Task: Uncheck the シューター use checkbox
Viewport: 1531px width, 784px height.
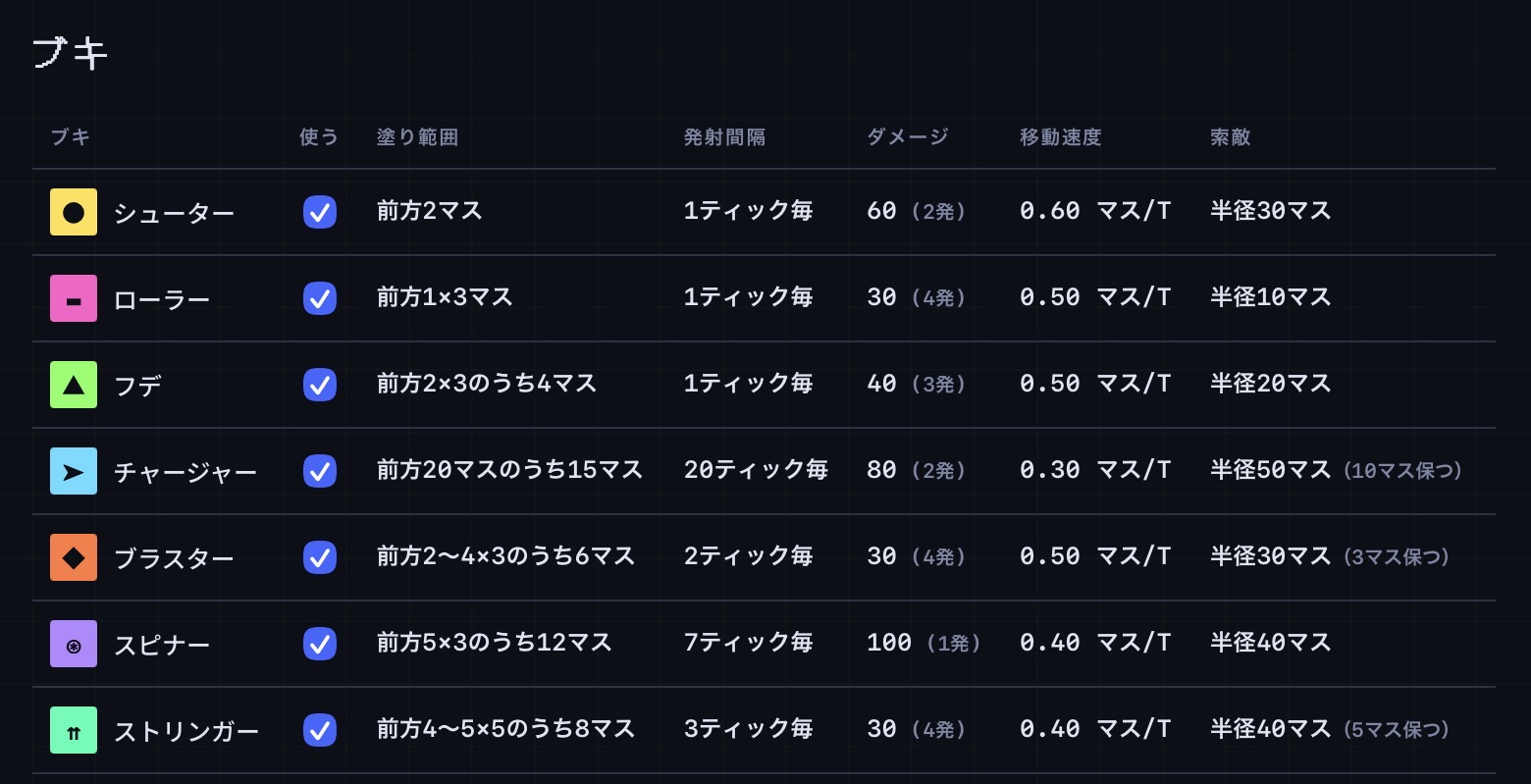Action: pos(320,212)
